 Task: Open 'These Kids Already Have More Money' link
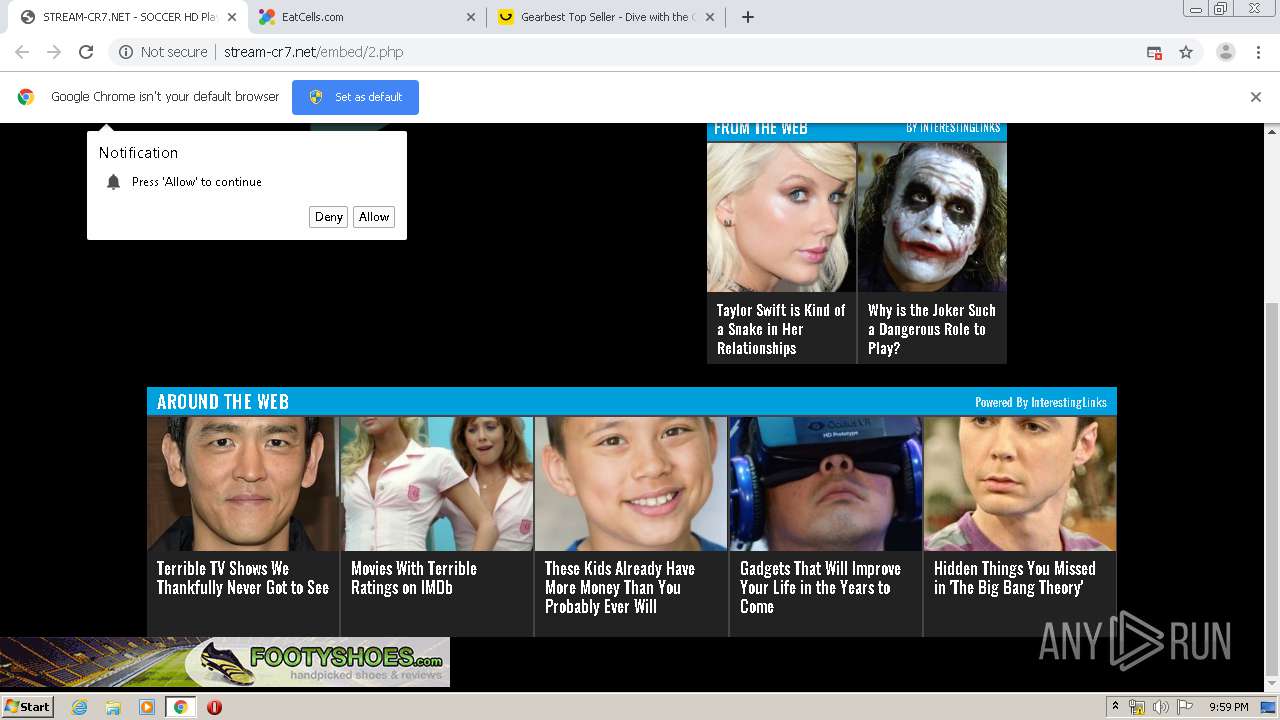620,587
